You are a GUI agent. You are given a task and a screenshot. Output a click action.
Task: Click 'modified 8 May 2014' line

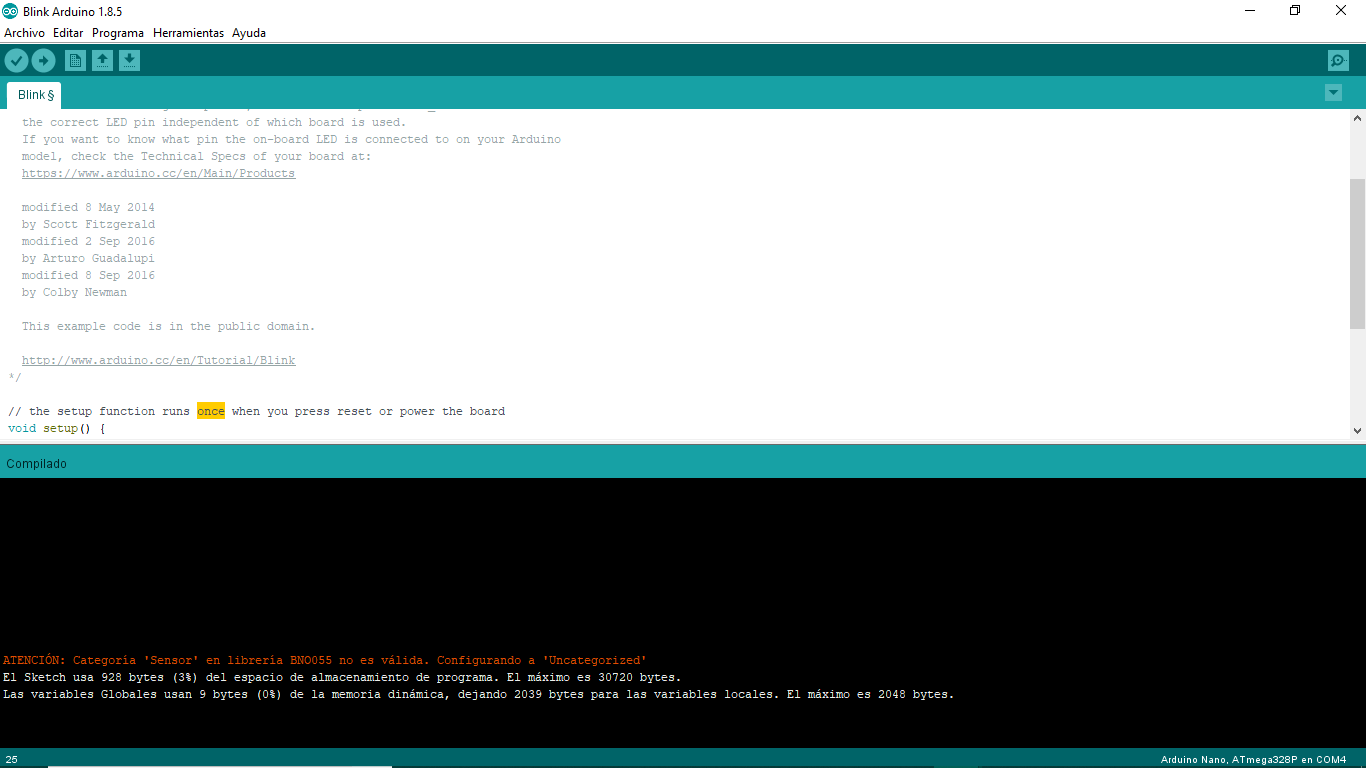pos(88,208)
